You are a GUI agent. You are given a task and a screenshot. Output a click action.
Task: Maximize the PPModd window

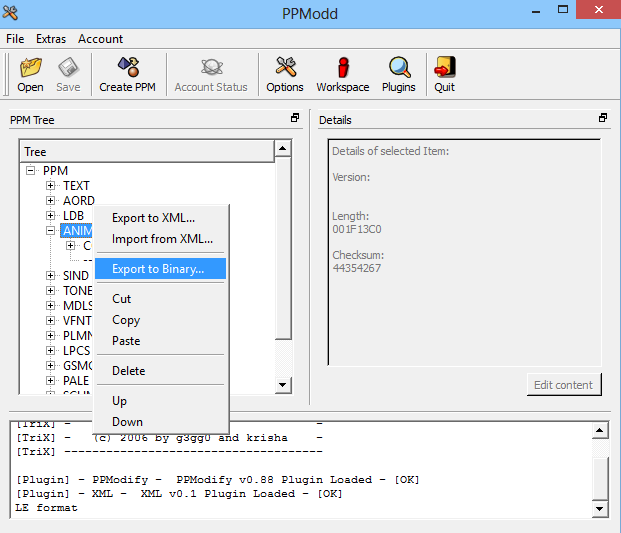[x=563, y=10]
